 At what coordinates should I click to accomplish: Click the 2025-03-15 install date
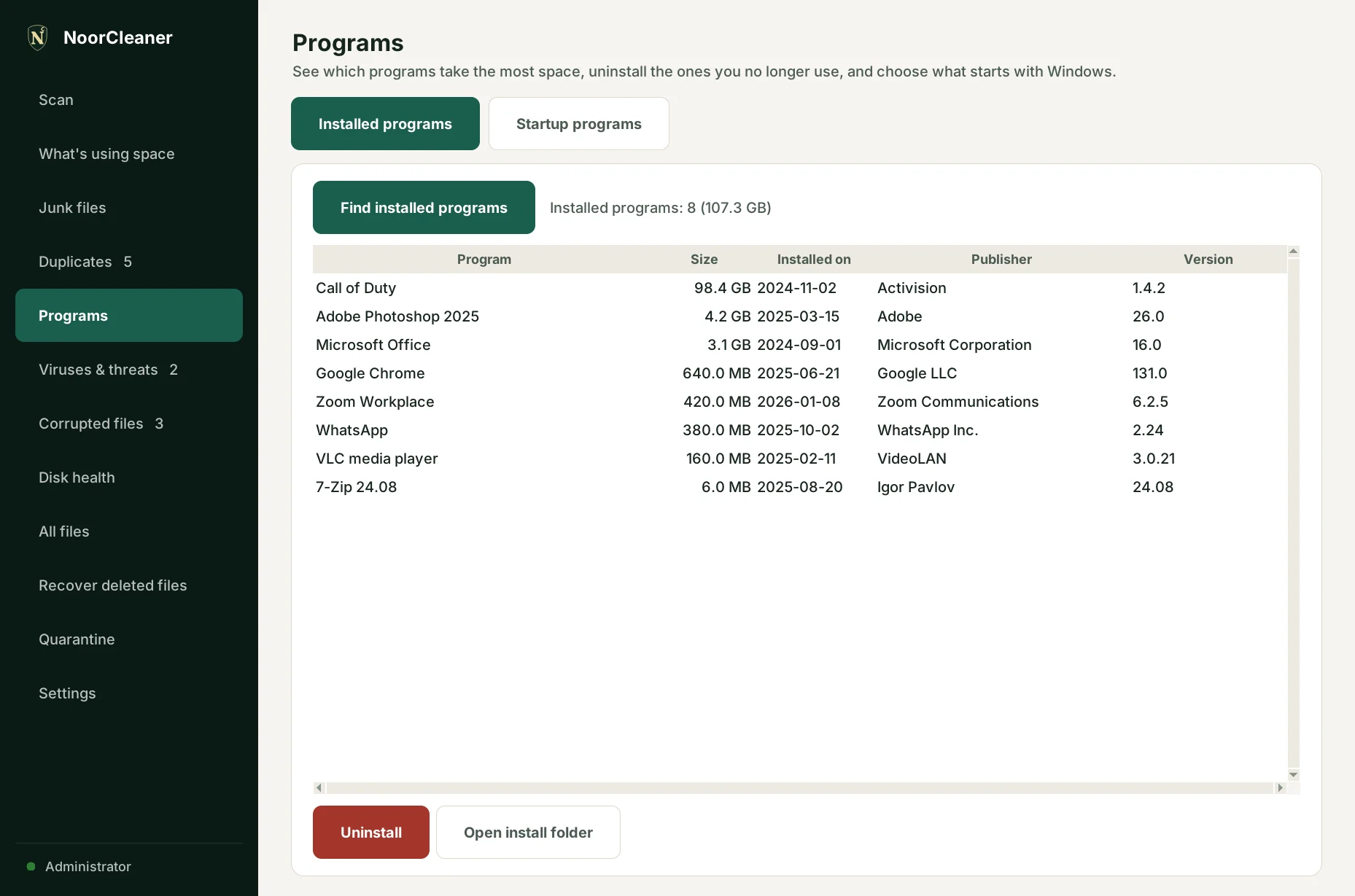point(798,316)
